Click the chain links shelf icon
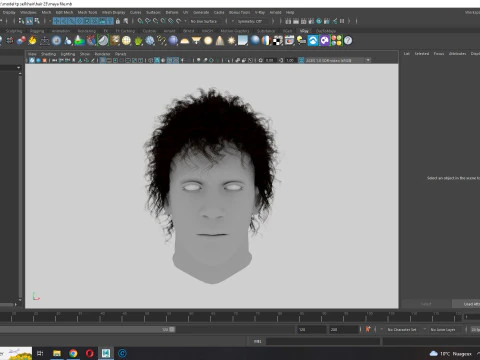 (x=162, y=41)
